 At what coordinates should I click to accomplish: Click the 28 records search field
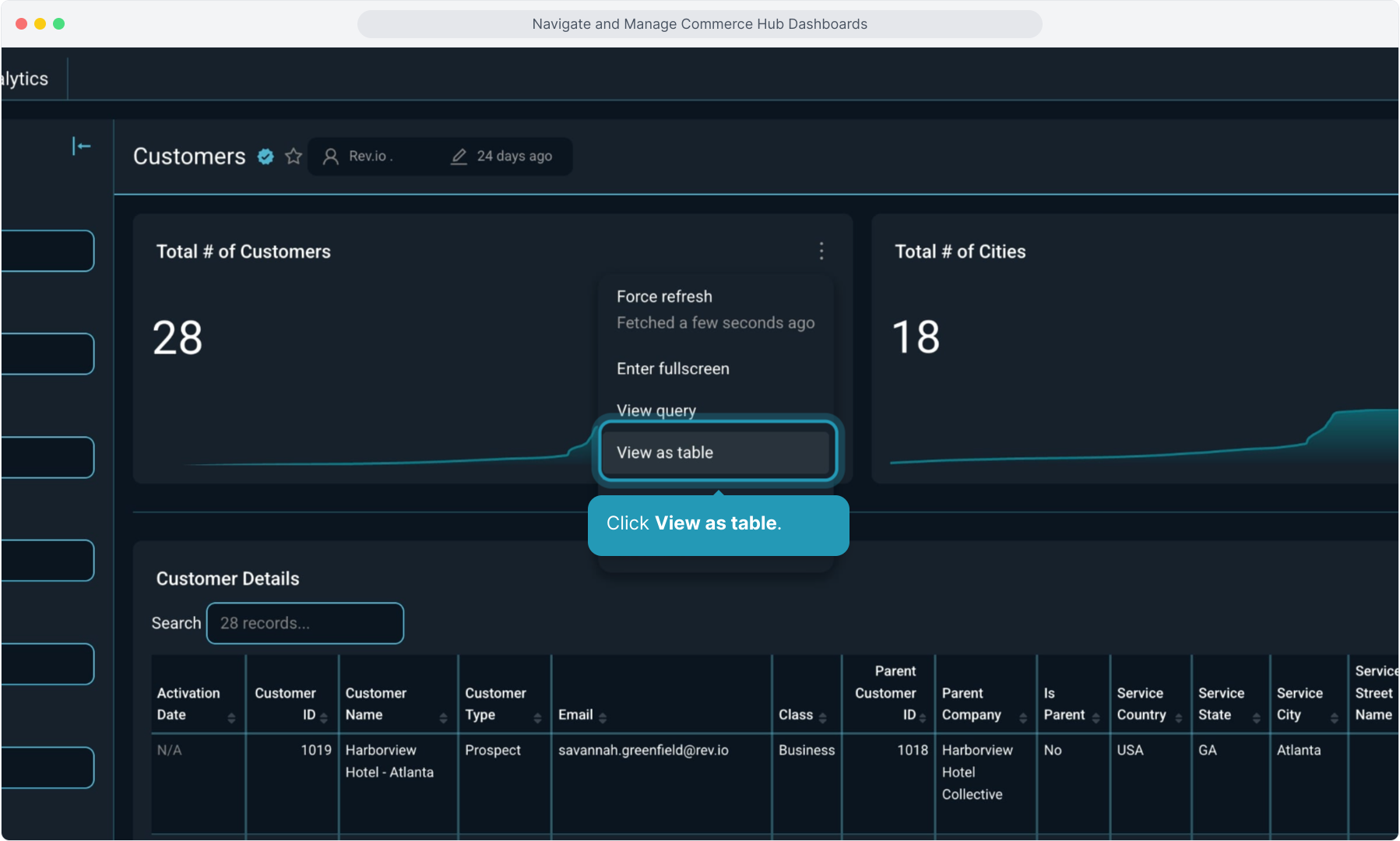(x=304, y=623)
